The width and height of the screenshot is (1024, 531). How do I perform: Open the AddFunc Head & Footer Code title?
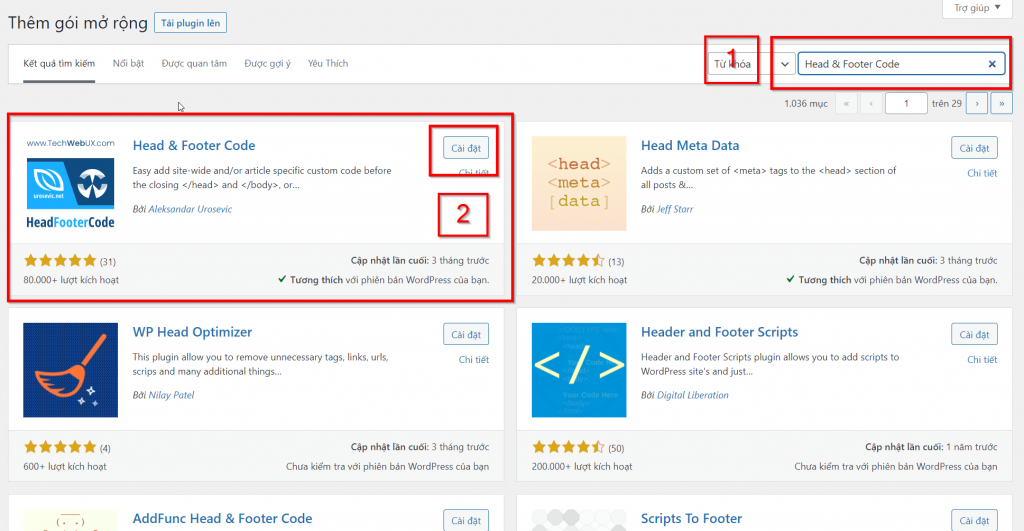(x=222, y=519)
